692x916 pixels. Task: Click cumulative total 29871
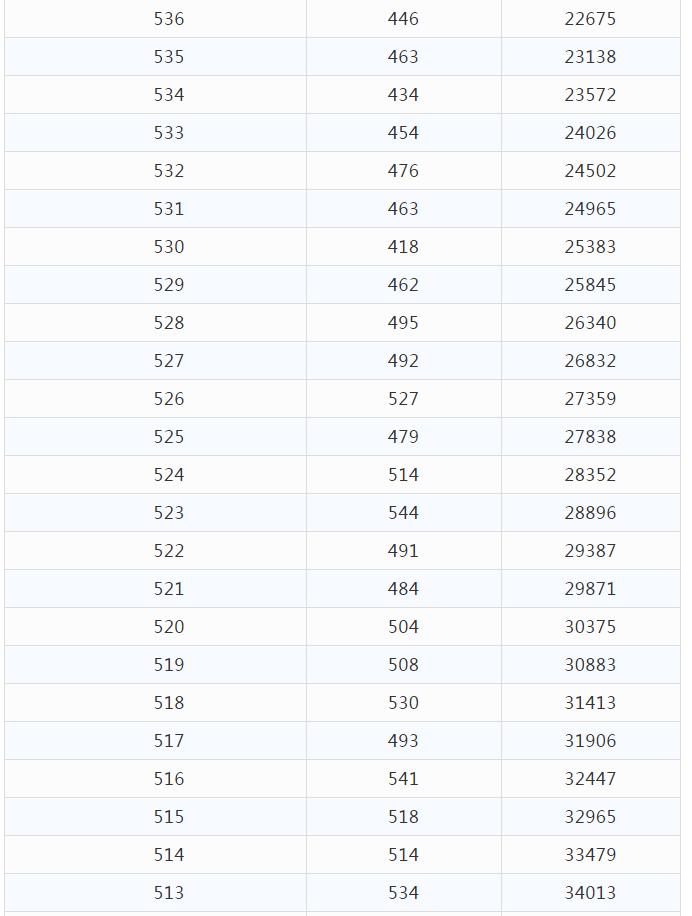(590, 589)
